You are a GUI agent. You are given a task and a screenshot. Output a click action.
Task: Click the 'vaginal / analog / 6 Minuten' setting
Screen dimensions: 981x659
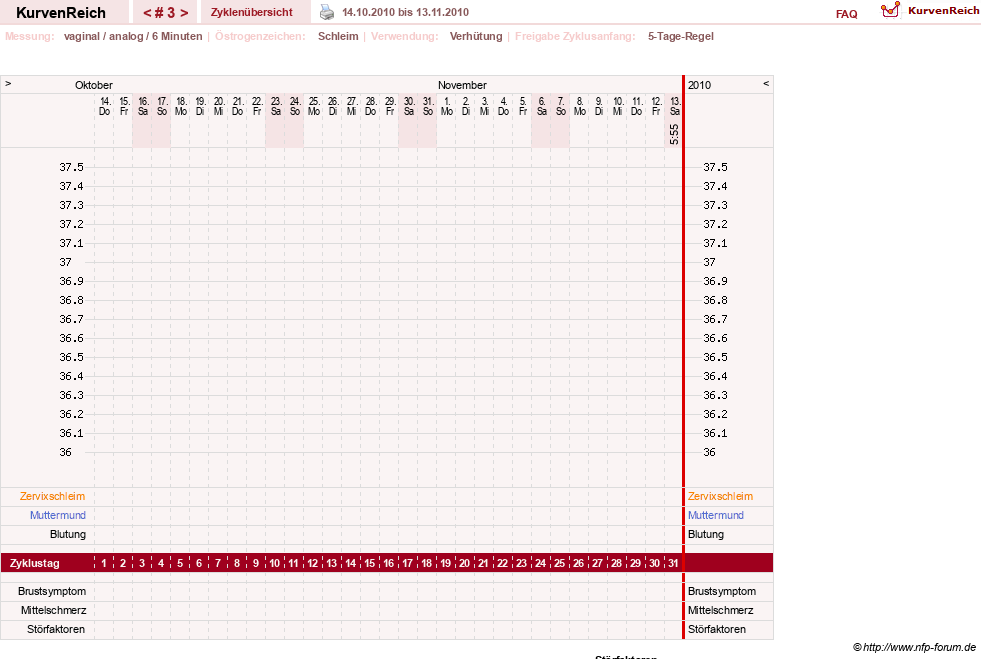(133, 36)
